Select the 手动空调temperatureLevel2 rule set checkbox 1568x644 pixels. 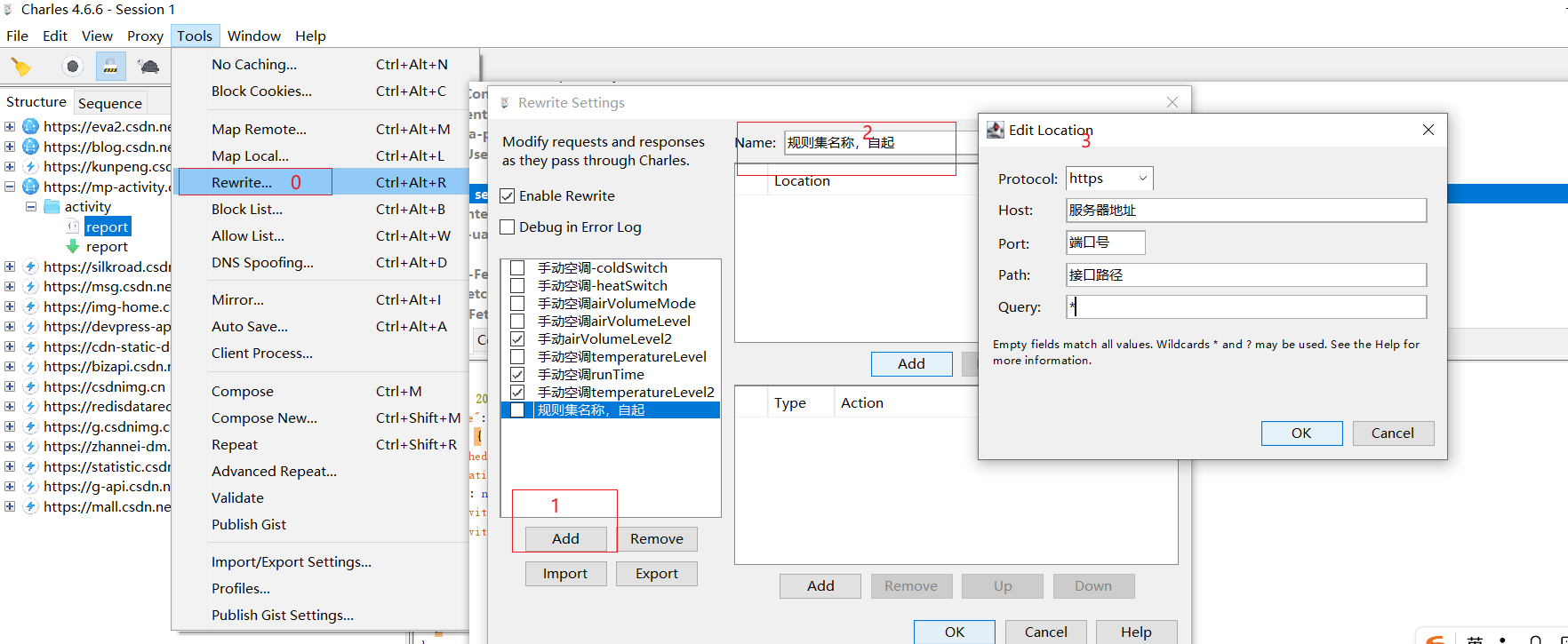click(x=517, y=392)
